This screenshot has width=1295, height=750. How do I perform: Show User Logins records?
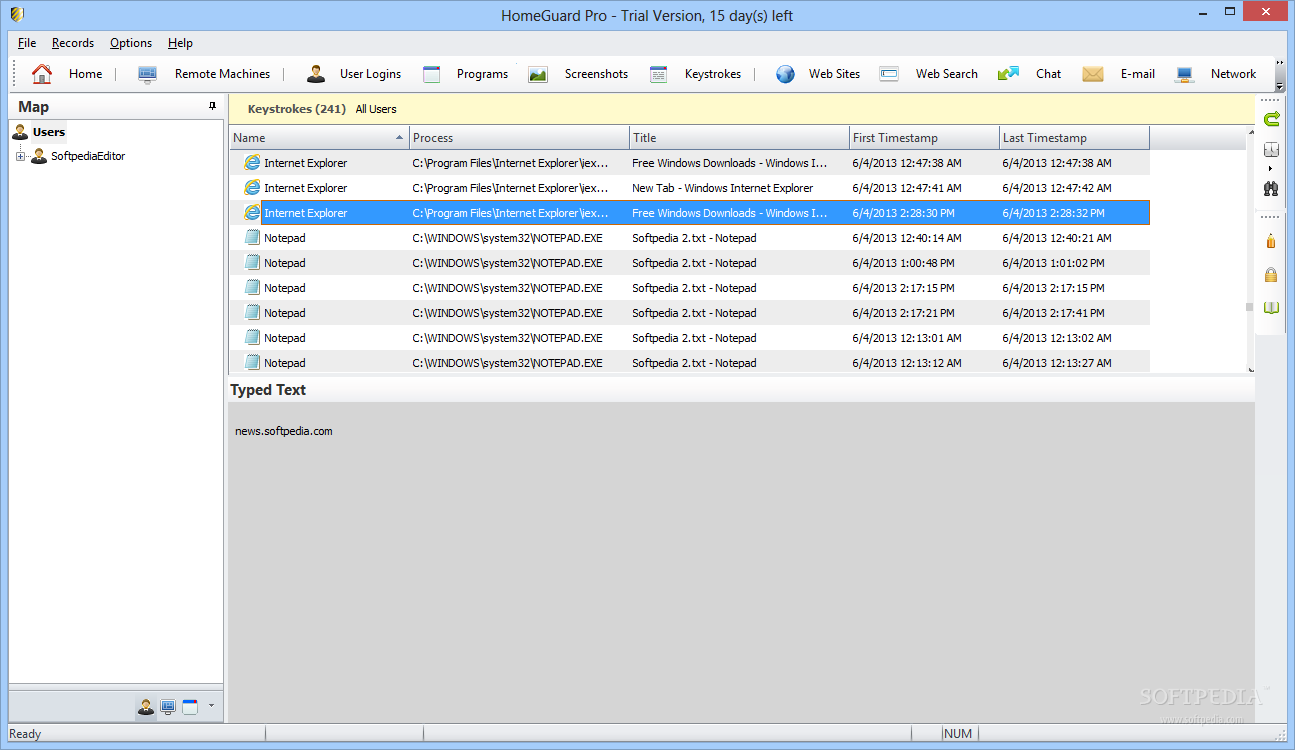353,74
